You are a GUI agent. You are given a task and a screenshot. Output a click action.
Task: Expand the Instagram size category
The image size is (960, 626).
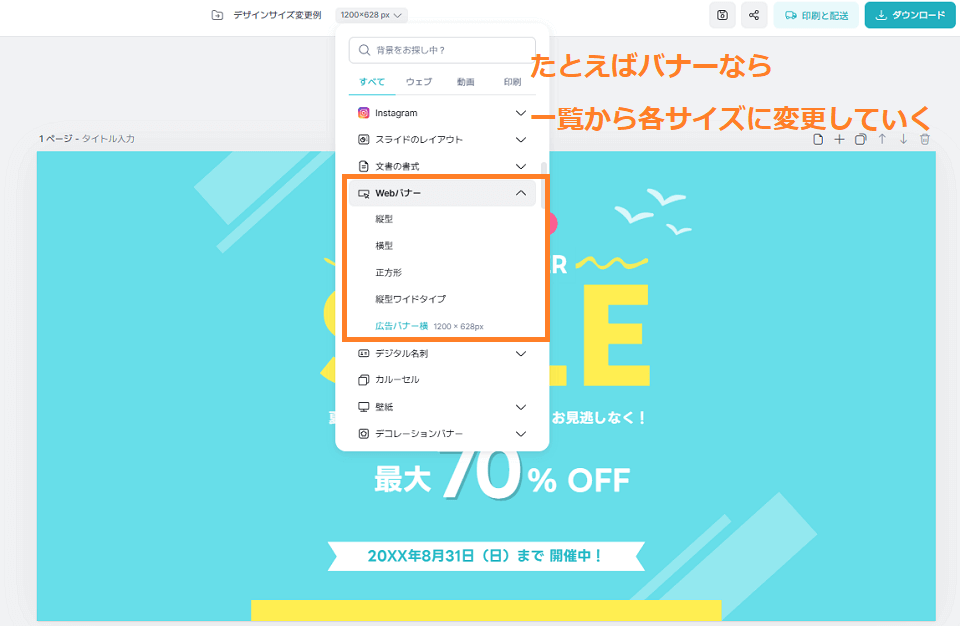coord(442,113)
